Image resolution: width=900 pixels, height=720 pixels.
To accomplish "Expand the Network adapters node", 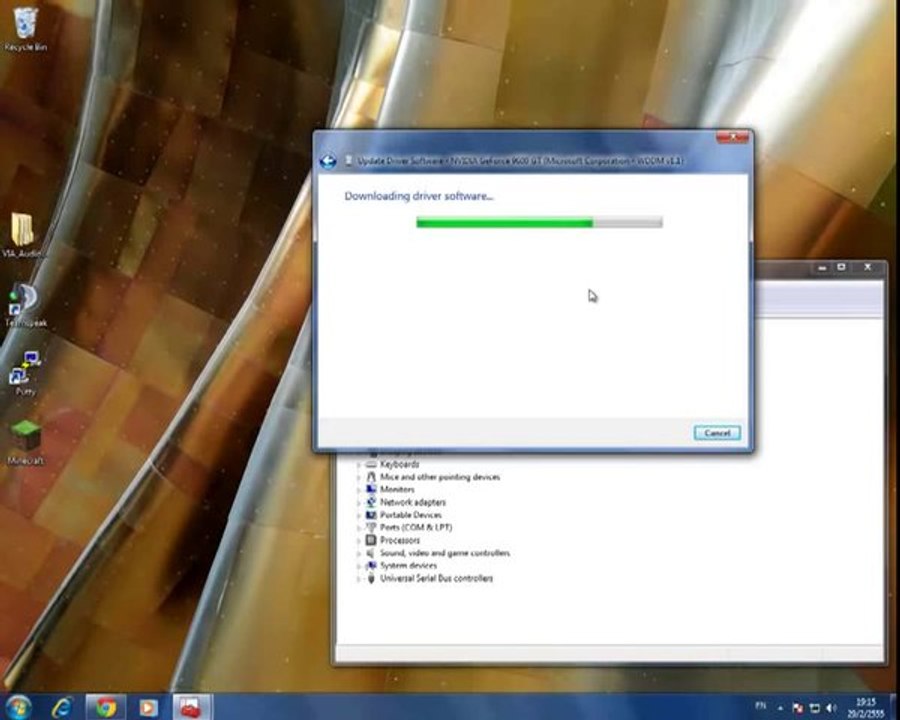I will tap(359, 502).
